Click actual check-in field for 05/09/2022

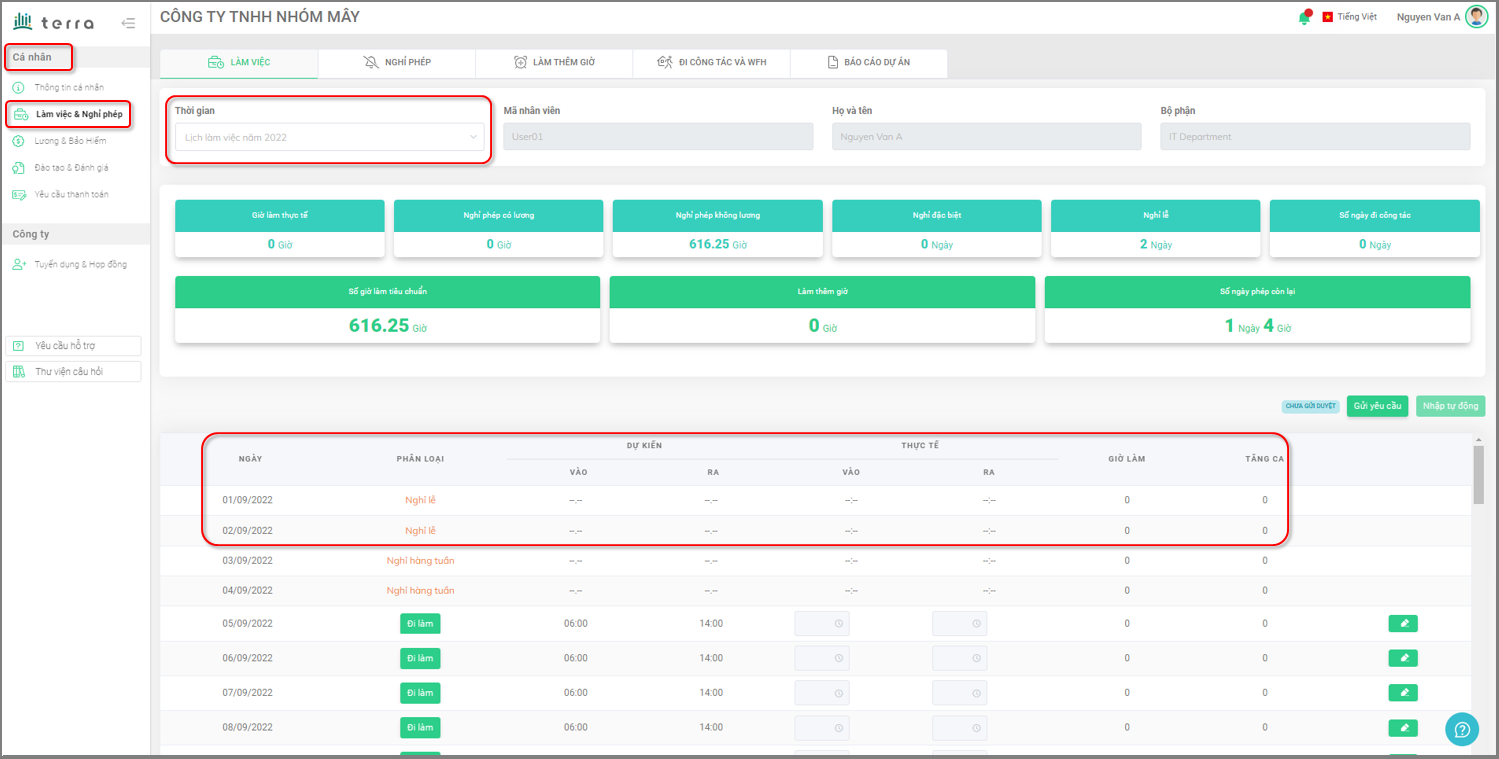click(822, 624)
